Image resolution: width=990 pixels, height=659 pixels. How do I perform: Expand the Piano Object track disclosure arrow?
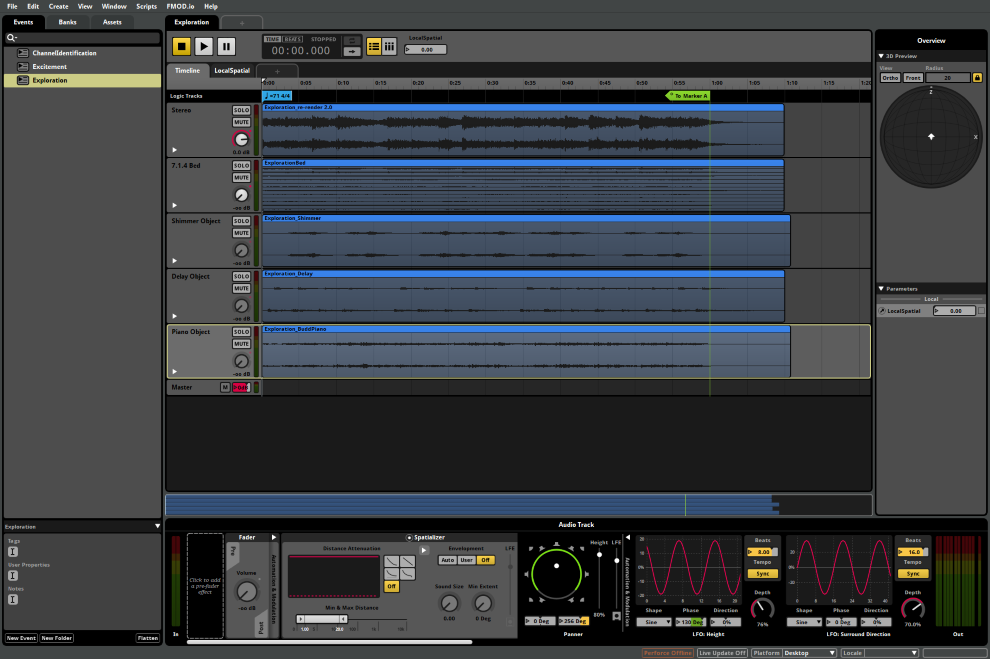(175, 372)
